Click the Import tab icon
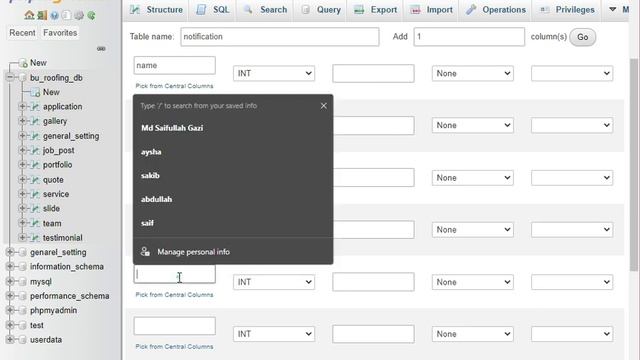This screenshot has width=640, height=360. [x=415, y=9]
